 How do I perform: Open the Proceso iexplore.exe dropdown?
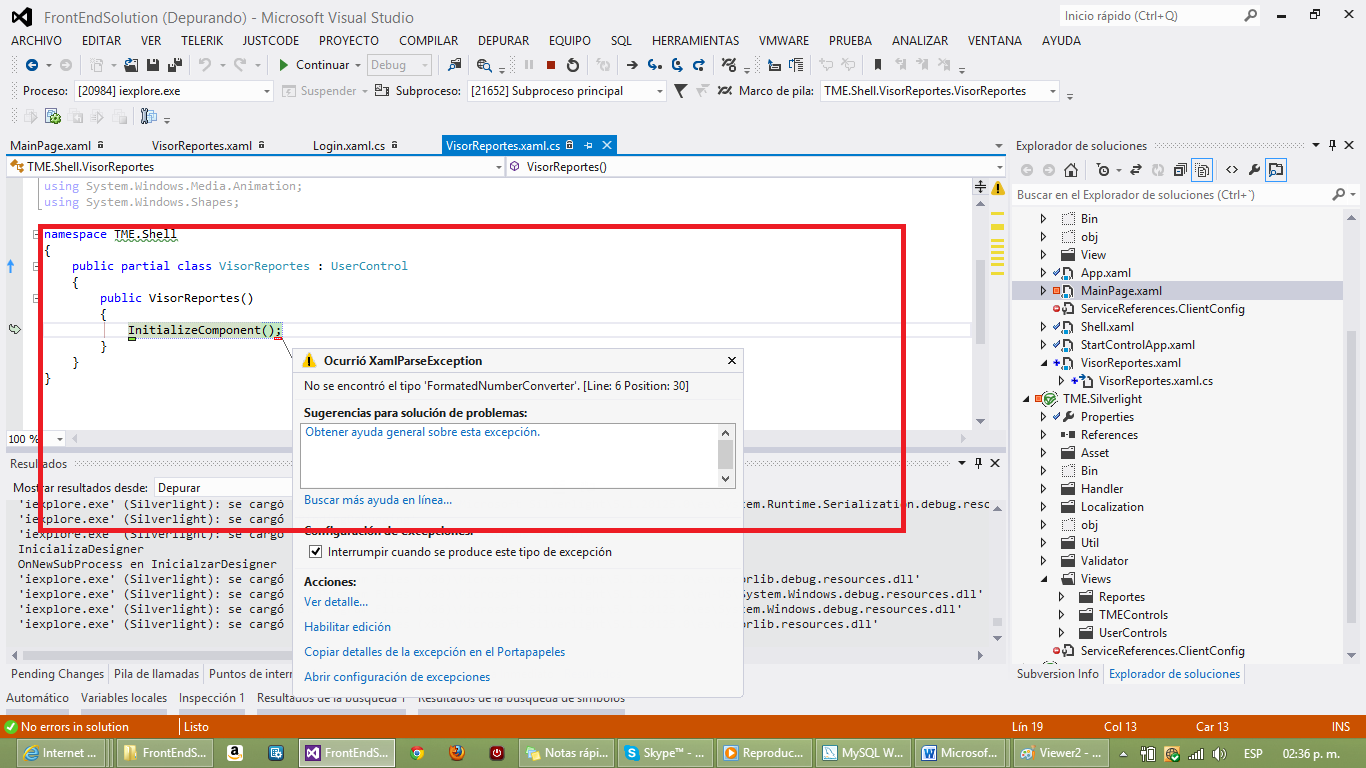coord(266,91)
